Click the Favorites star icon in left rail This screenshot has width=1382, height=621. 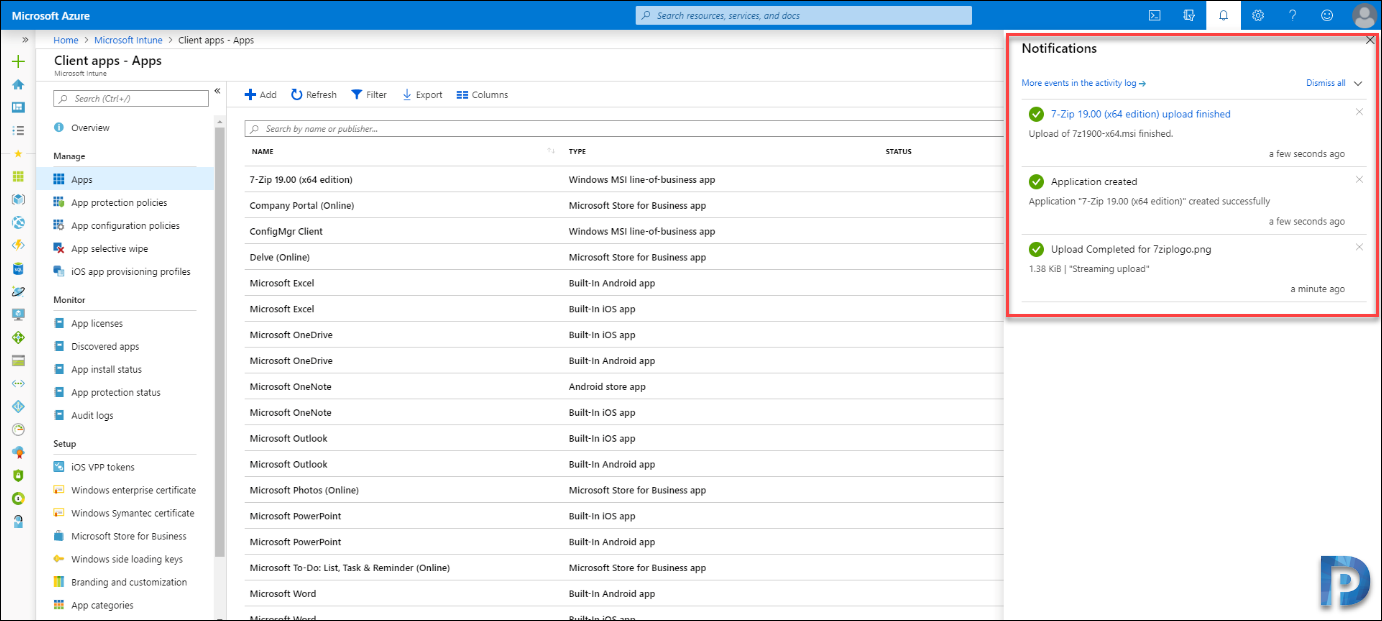(18, 154)
